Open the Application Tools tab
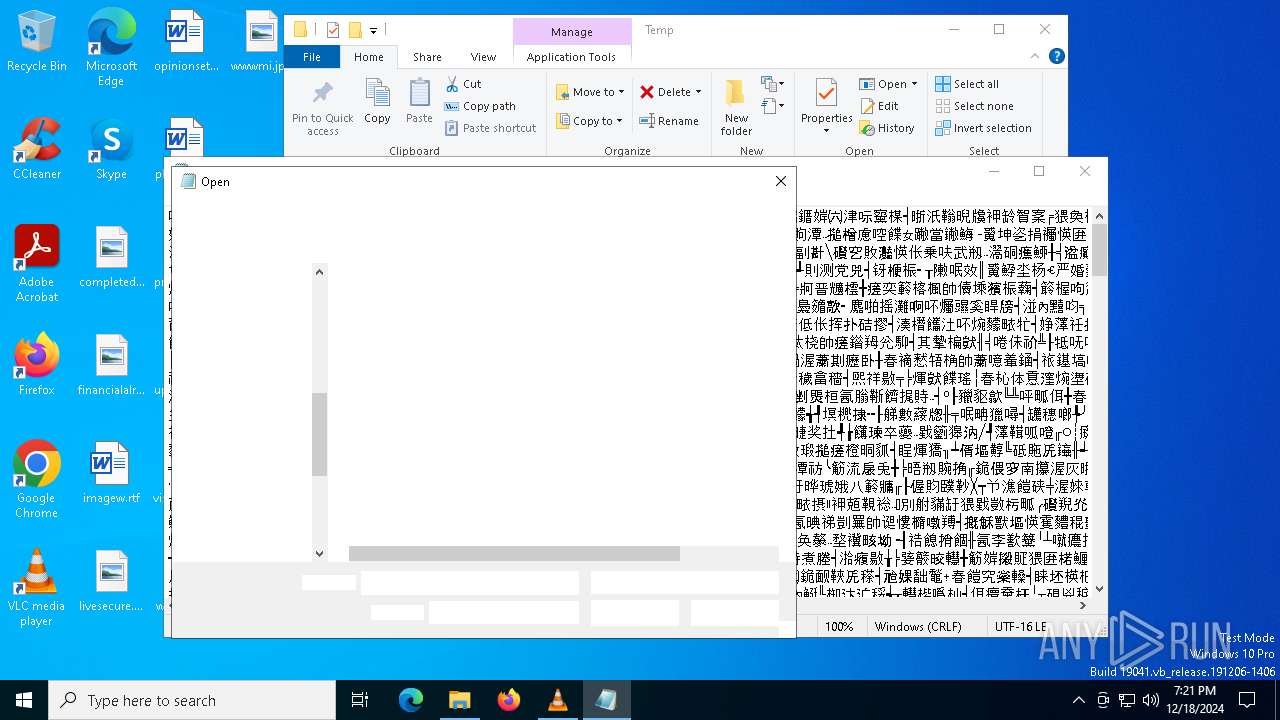 (571, 57)
